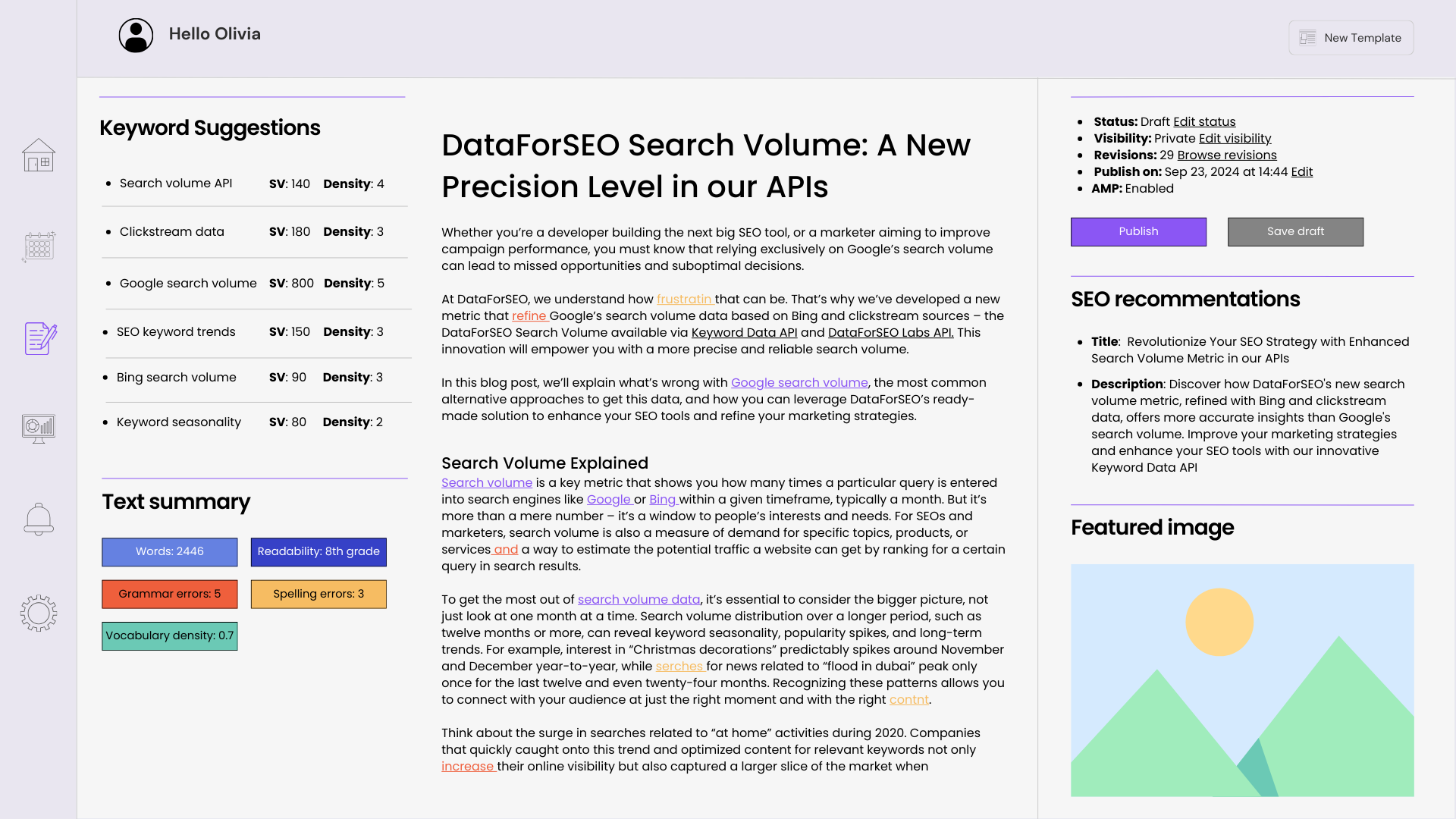1456x819 pixels.
Task: Click the Bing link in Search Volume Explained
Action: pyautogui.click(x=662, y=499)
